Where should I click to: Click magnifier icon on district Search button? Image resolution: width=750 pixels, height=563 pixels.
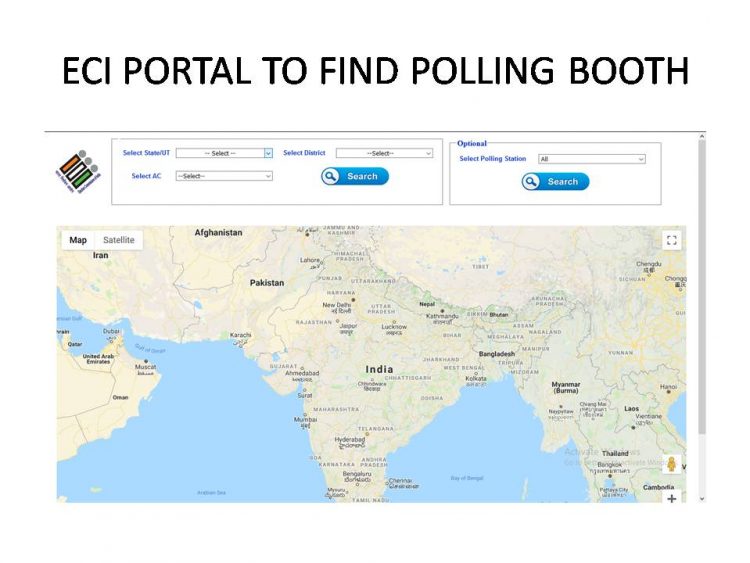(330, 177)
